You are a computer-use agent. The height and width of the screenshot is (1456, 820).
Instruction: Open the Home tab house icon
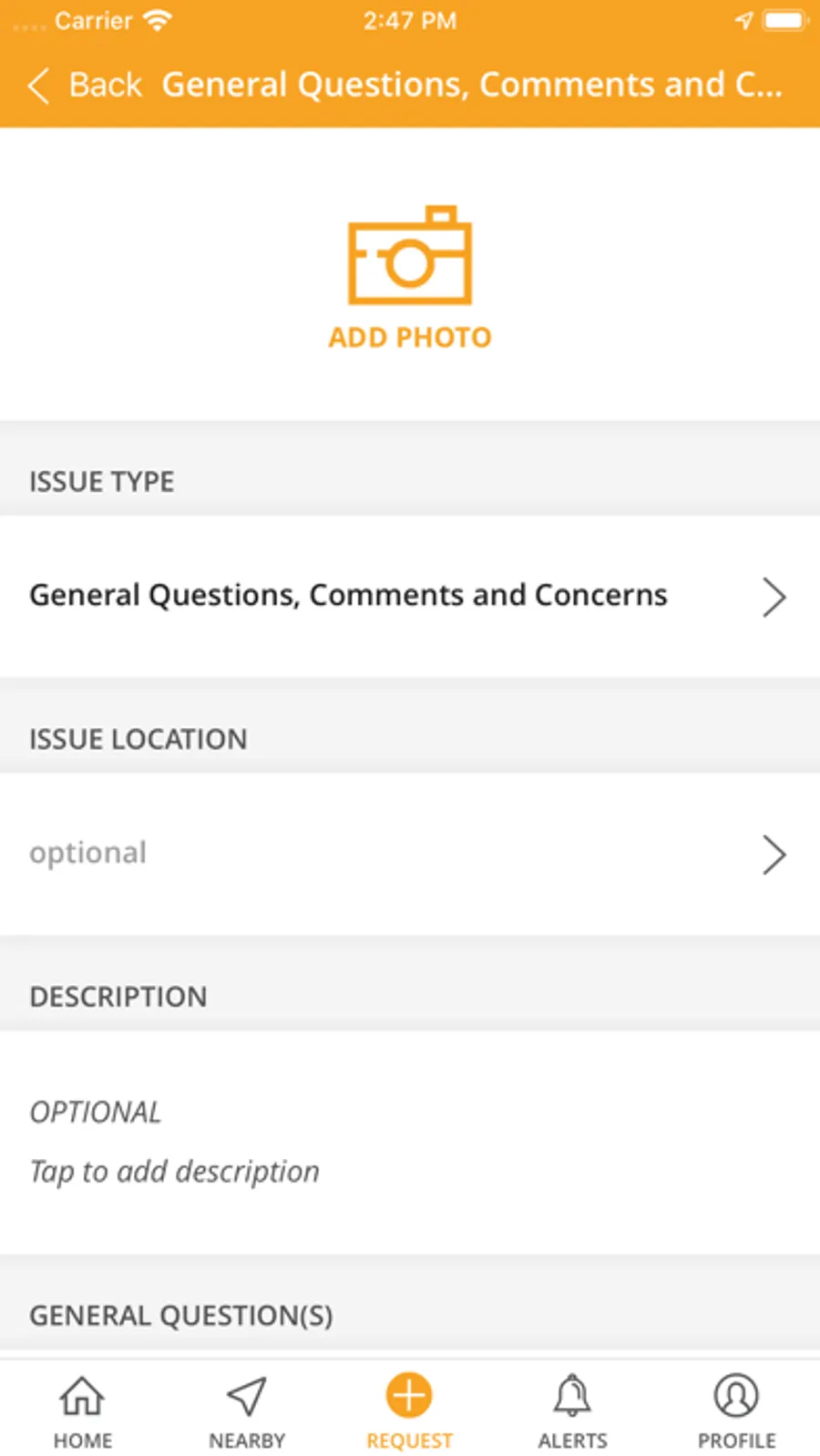[82, 1396]
